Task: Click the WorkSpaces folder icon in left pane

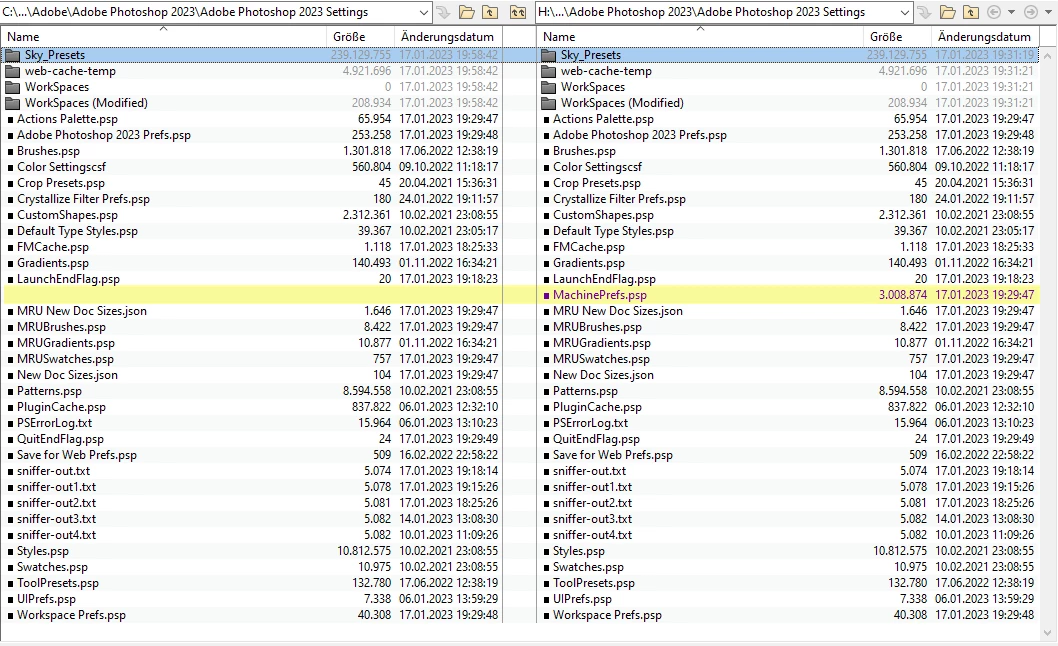Action: tap(13, 87)
